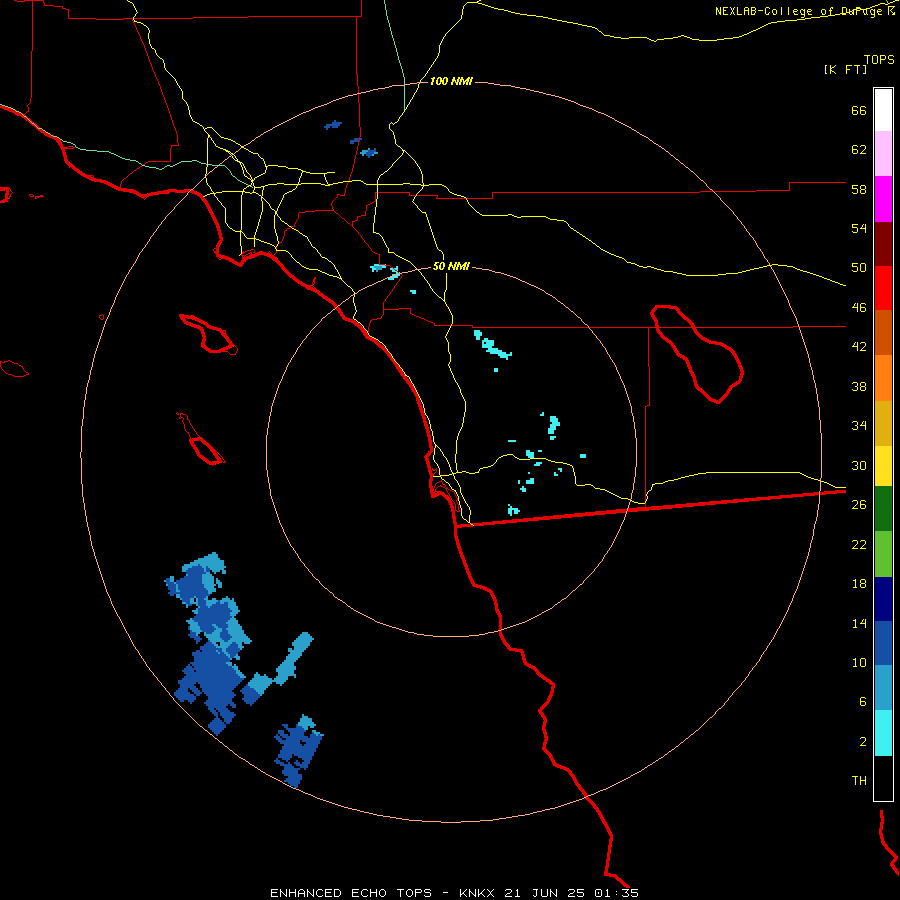Image resolution: width=900 pixels, height=900 pixels.
Task: Click the legend value "58"
Action: coord(859,189)
